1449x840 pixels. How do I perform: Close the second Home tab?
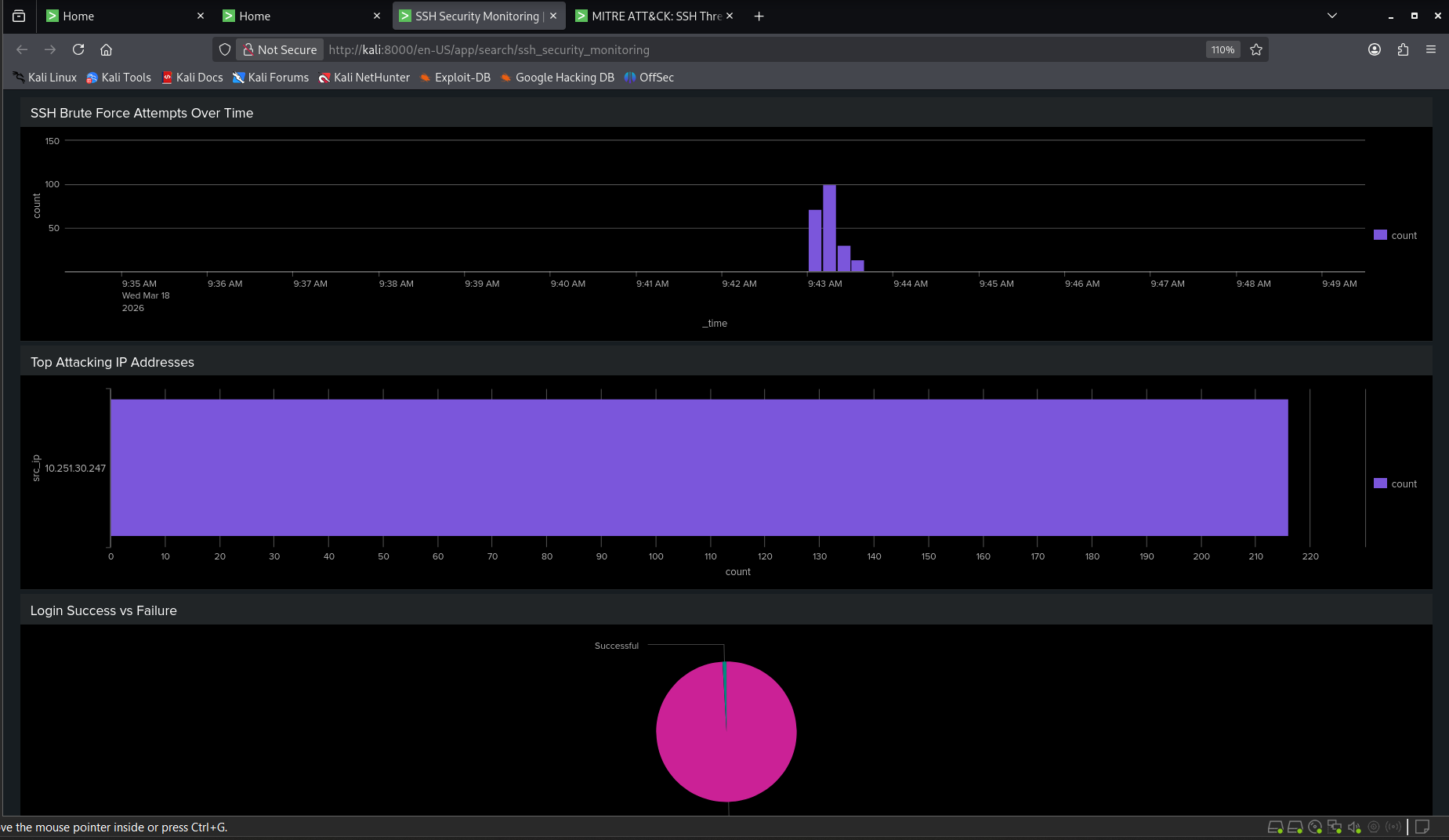(377, 16)
